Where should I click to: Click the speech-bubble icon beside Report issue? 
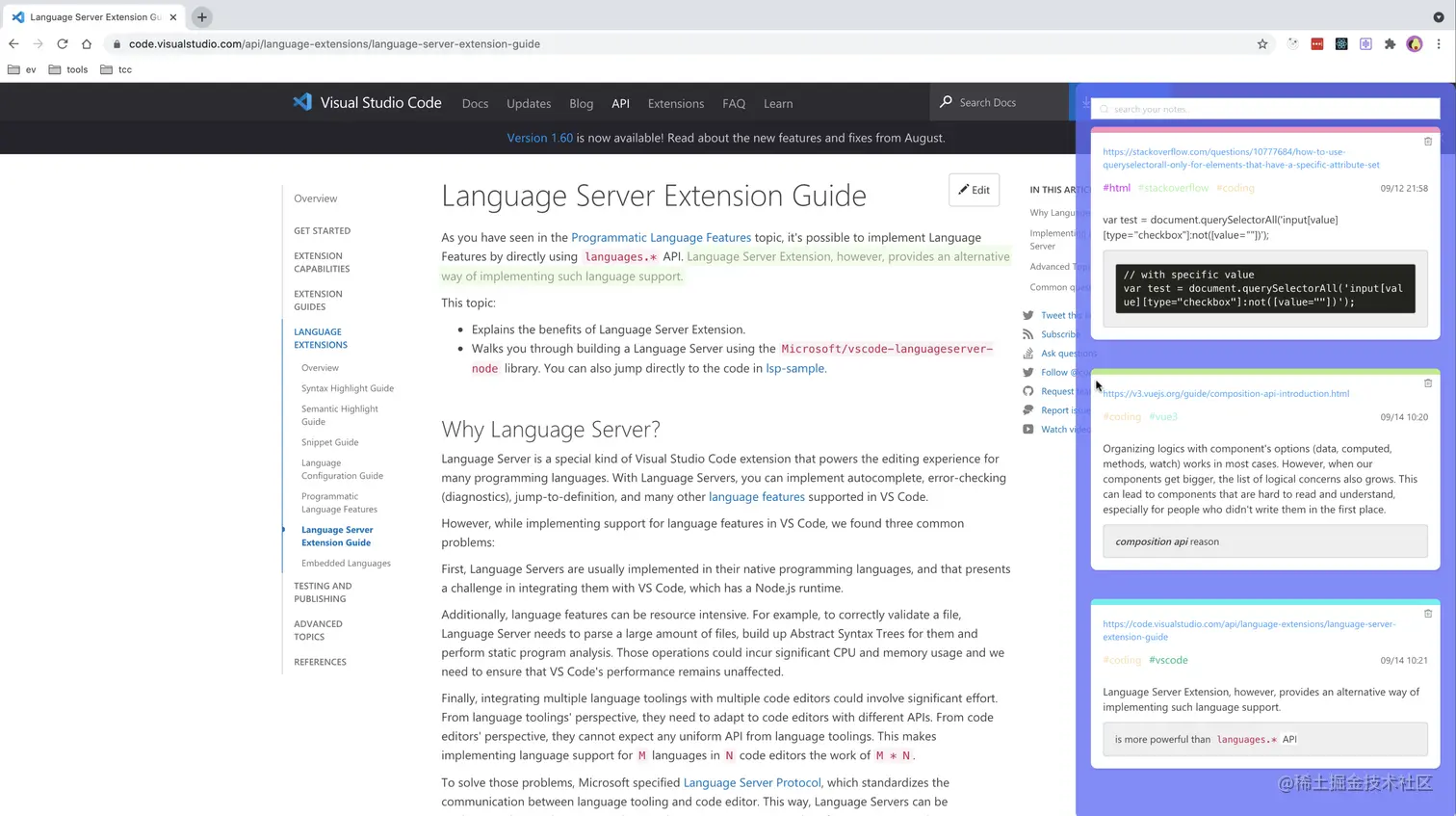tap(1028, 410)
